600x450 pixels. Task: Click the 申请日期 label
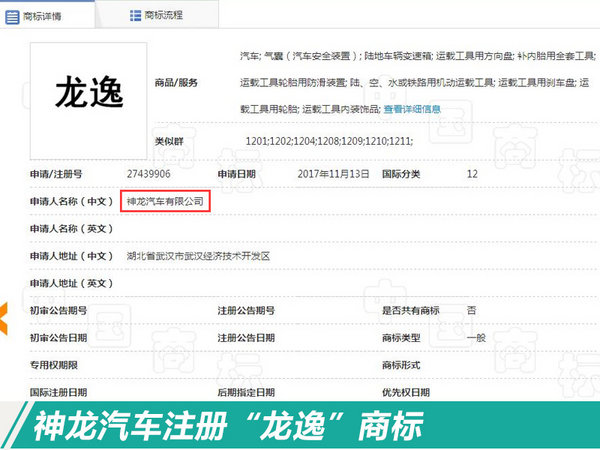coord(236,174)
